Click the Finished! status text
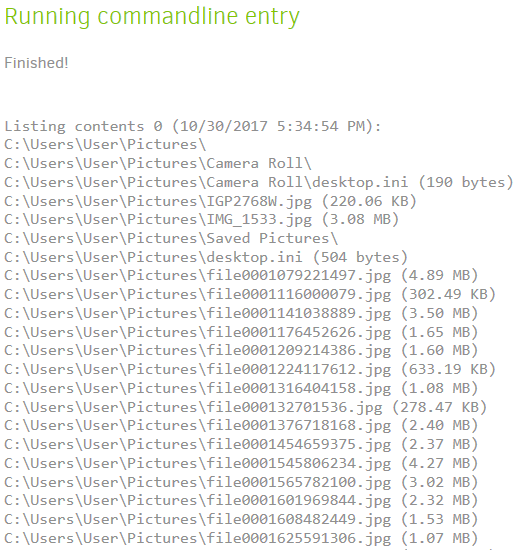Image resolution: width=517 pixels, height=550 pixels. [x=36, y=63]
